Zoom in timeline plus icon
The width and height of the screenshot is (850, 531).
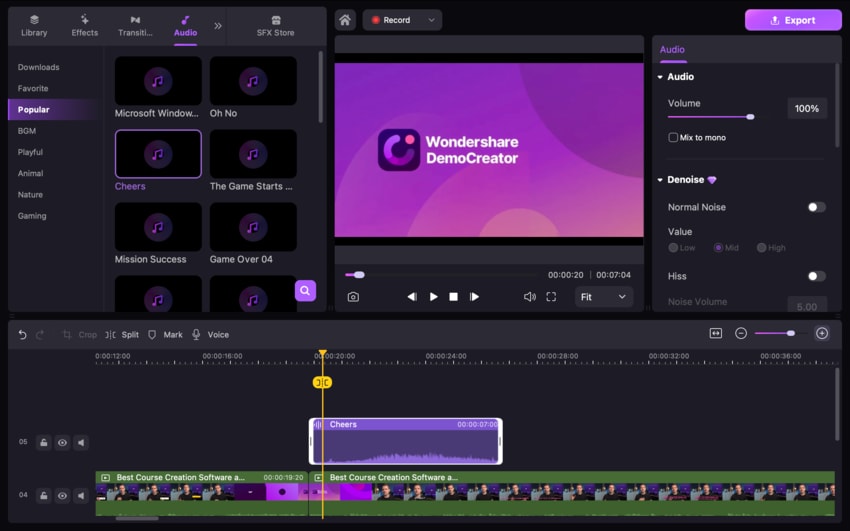(822, 333)
